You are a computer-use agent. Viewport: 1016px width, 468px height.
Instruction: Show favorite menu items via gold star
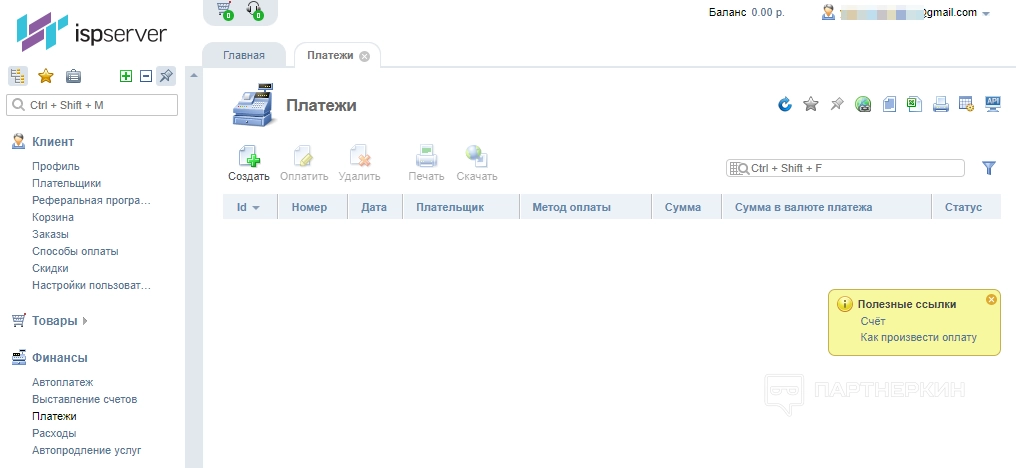45,76
